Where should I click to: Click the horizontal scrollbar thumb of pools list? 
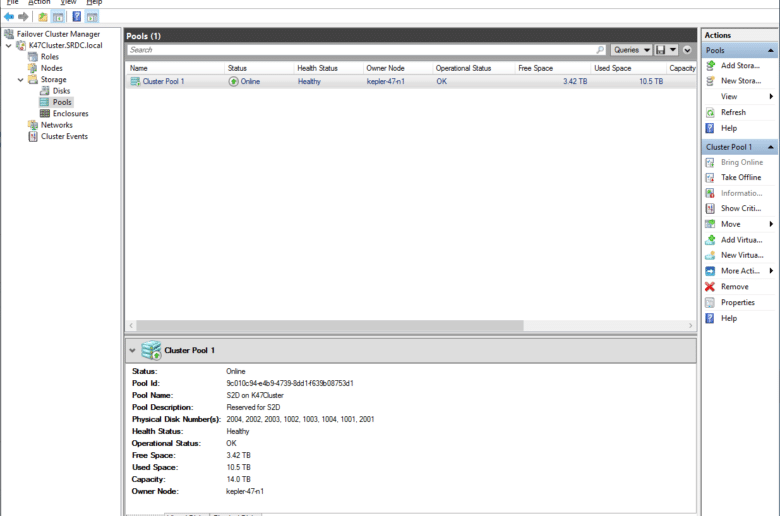click(x=330, y=325)
